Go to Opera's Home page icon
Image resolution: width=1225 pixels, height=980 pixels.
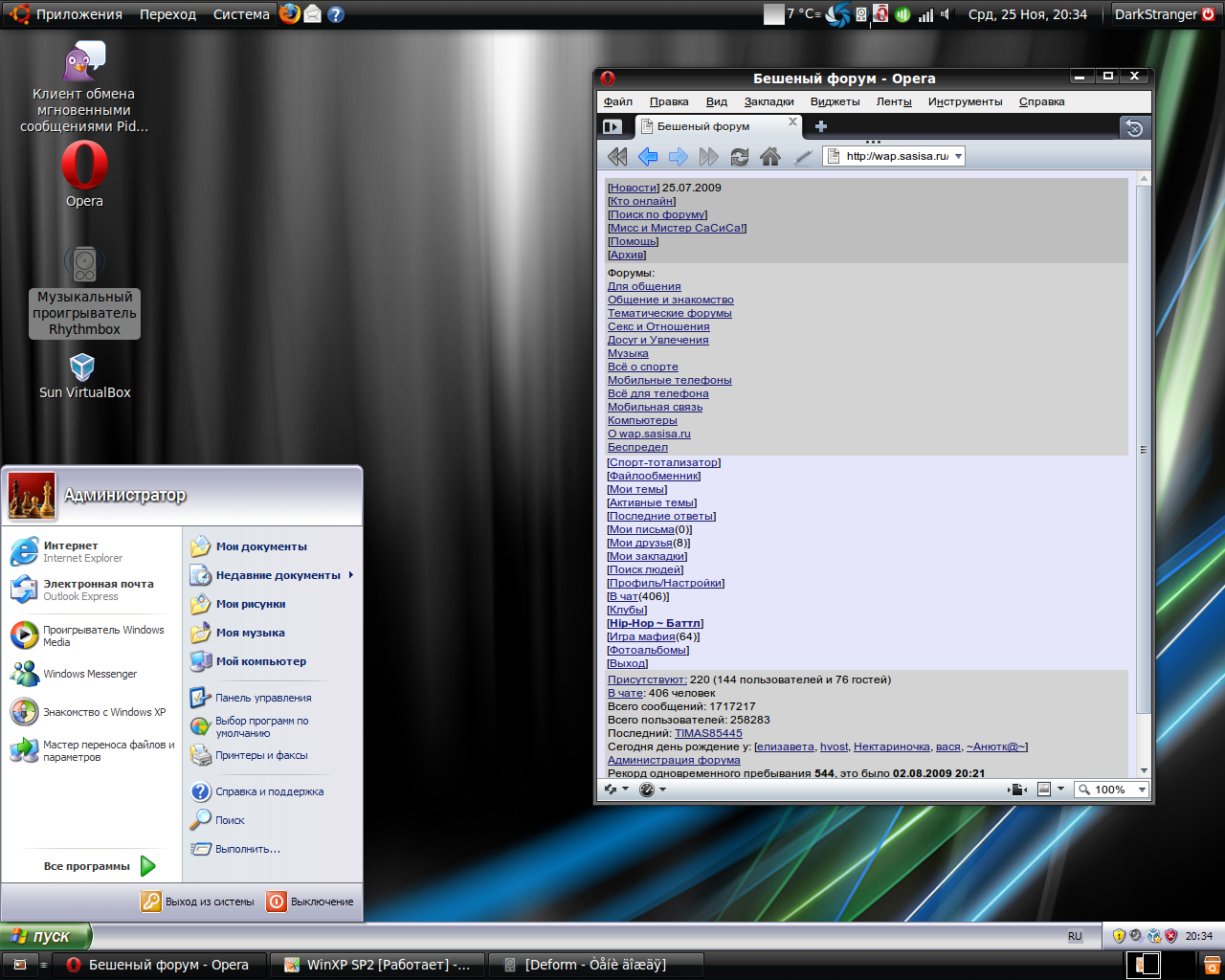click(769, 157)
